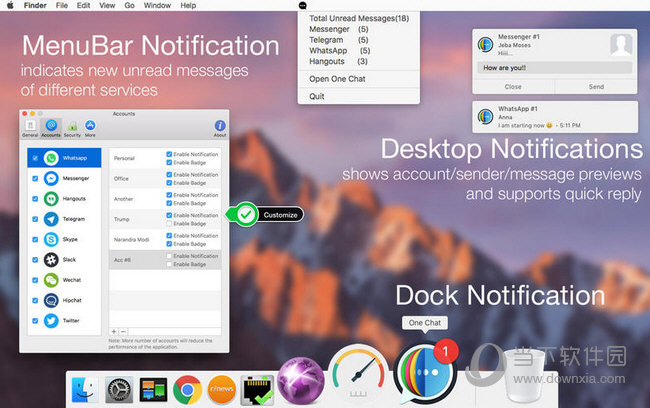Screen dimensions: 650x408
Task: Select the Telegram service icon
Action: [51, 218]
